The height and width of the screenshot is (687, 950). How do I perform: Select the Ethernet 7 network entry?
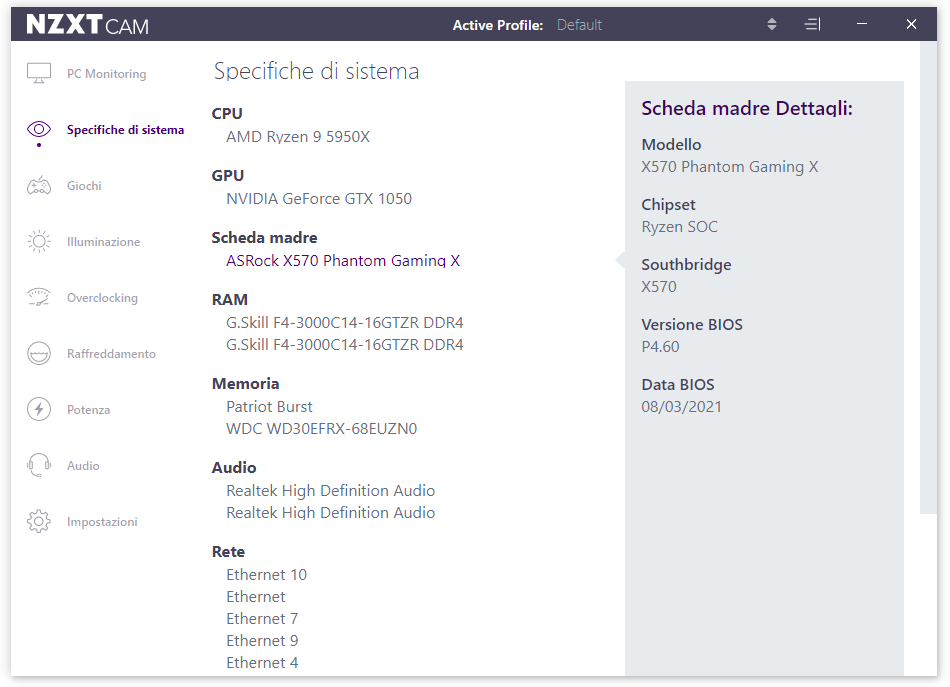click(262, 619)
